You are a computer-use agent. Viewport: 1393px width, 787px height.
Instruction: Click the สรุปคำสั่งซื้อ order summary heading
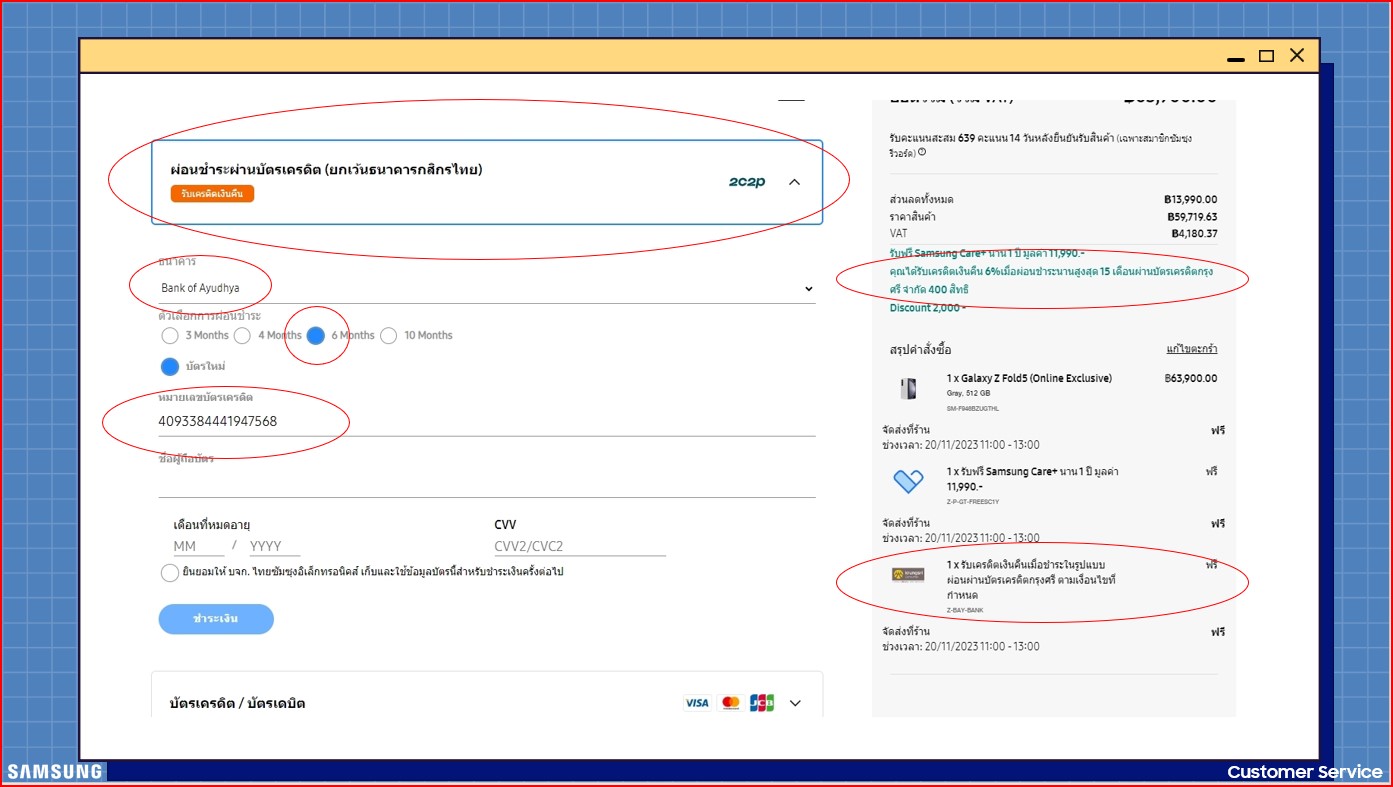[x=920, y=350]
